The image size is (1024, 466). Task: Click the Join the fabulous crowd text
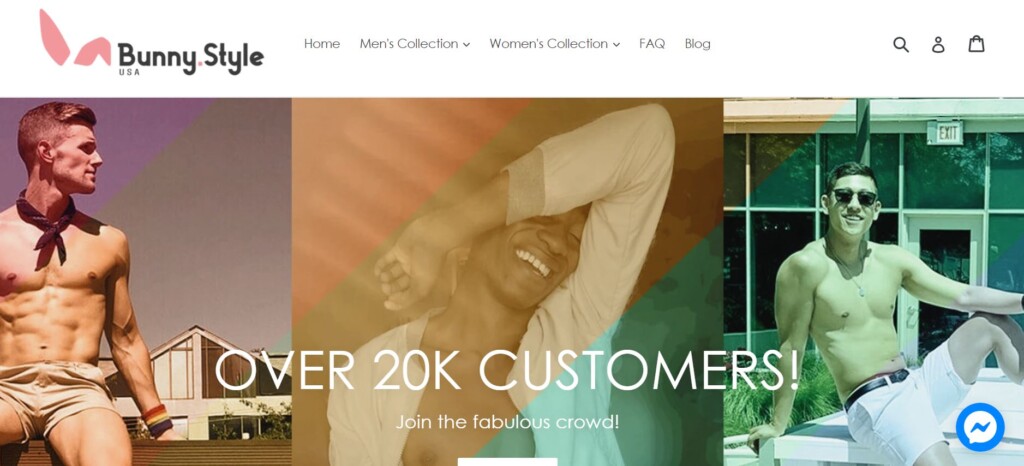coord(507,422)
